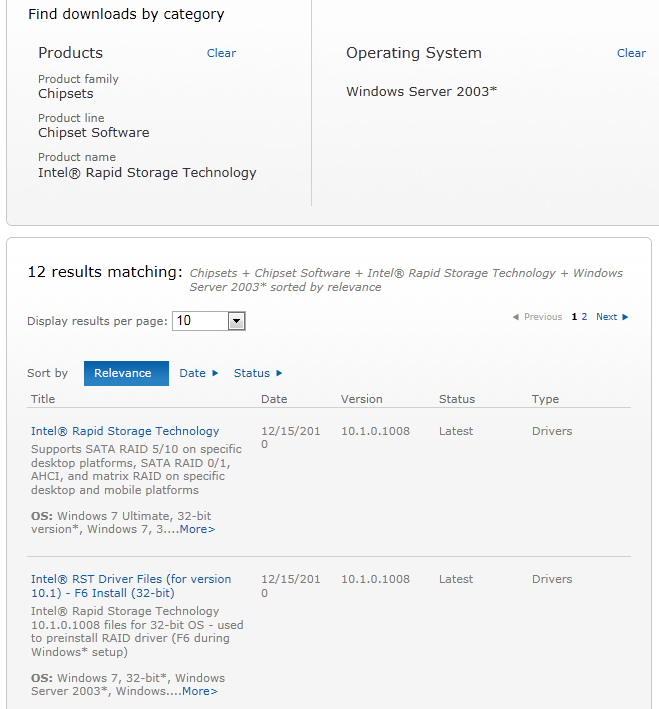This screenshot has height=709, width=659.
Task: Click the Next arrow icon
Action: click(625, 317)
